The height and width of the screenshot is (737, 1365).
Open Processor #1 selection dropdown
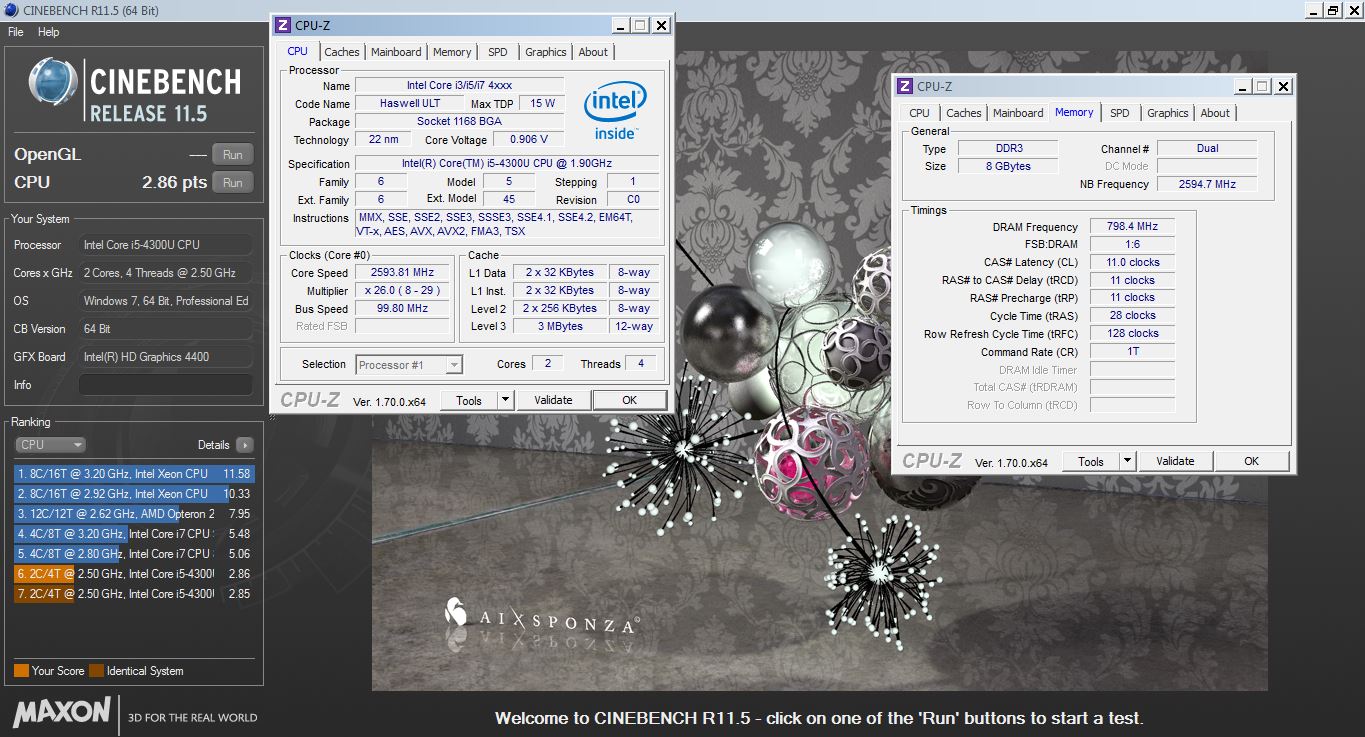point(408,365)
